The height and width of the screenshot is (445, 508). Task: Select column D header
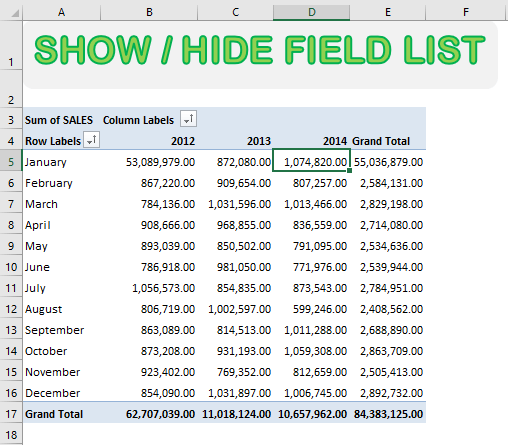(x=311, y=12)
